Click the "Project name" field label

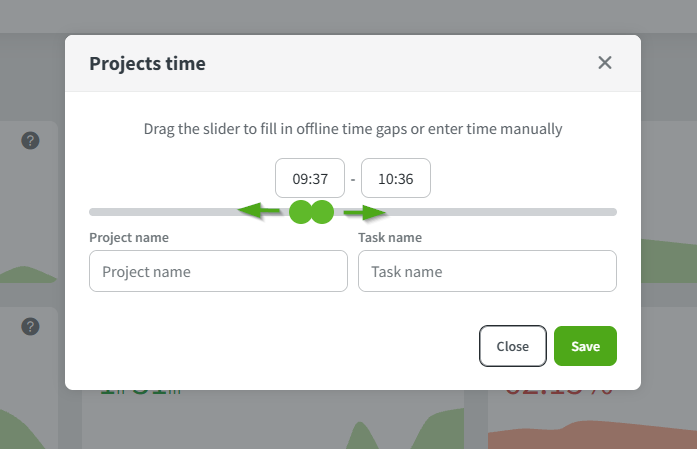point(129,238)
